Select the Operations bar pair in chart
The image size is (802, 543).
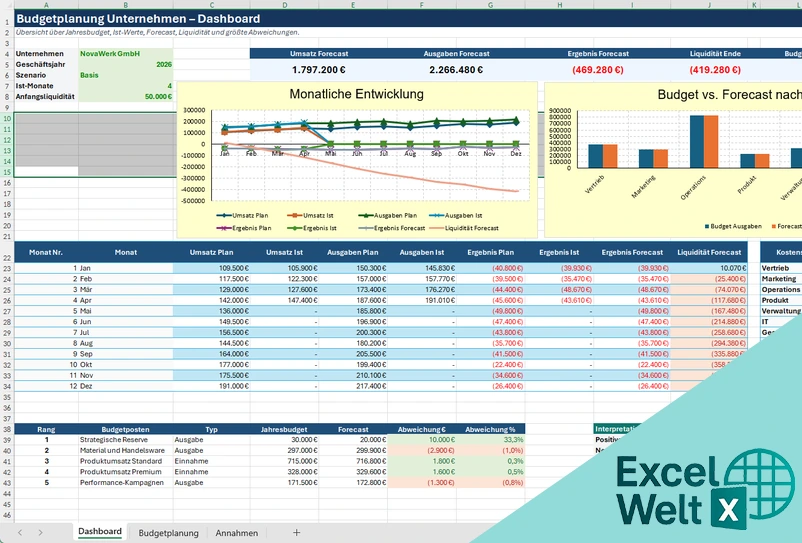point(704,142)
